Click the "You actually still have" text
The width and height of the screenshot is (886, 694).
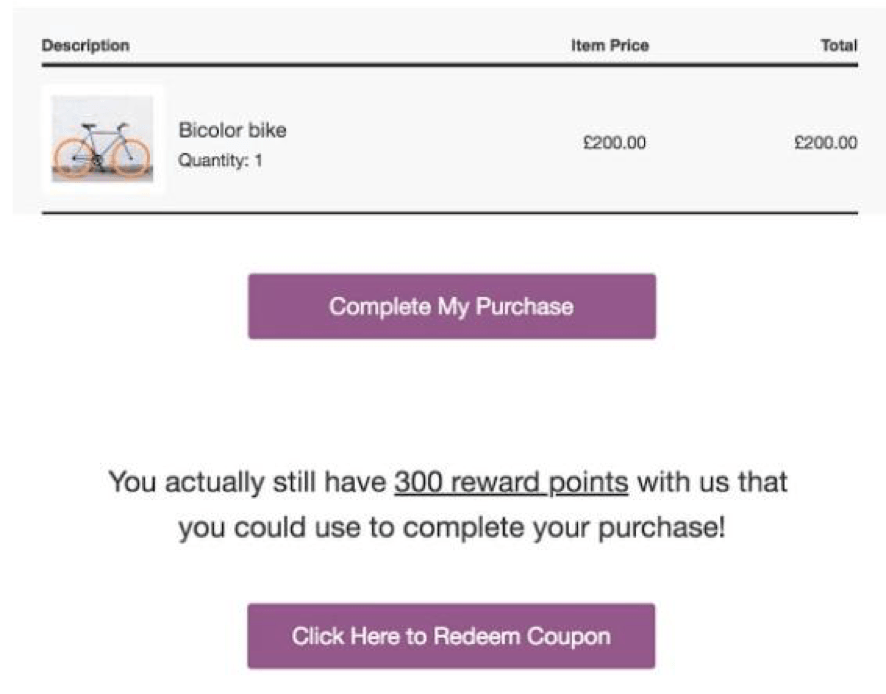(247, 482)
